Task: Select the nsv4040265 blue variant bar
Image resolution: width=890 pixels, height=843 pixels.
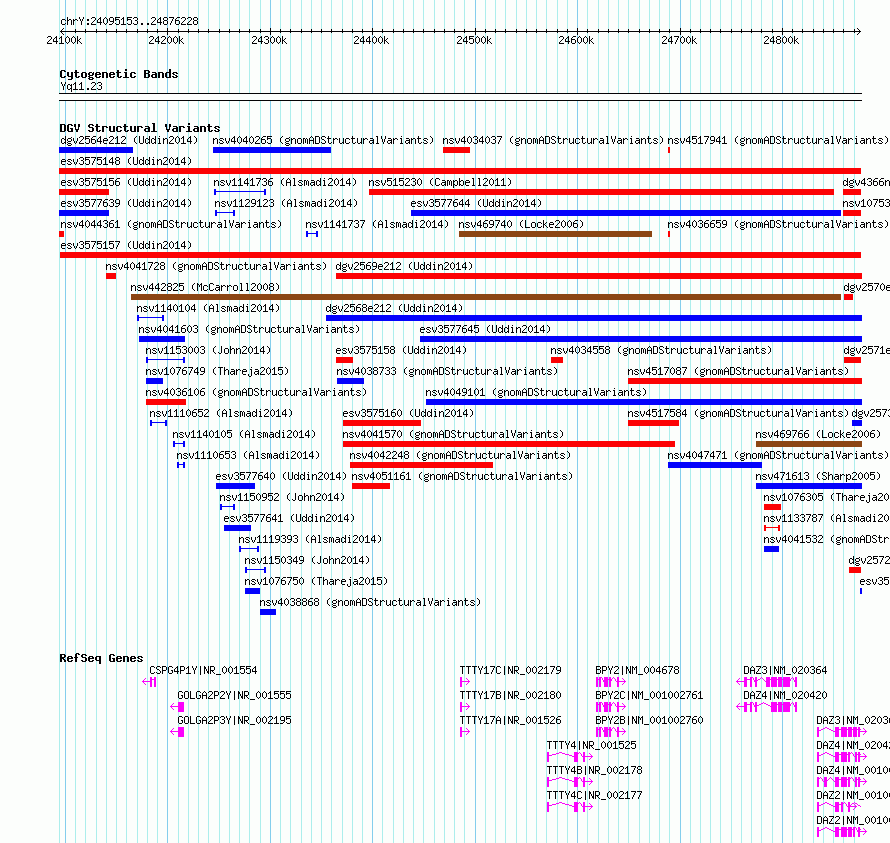Action: click(x=272, y=150)
